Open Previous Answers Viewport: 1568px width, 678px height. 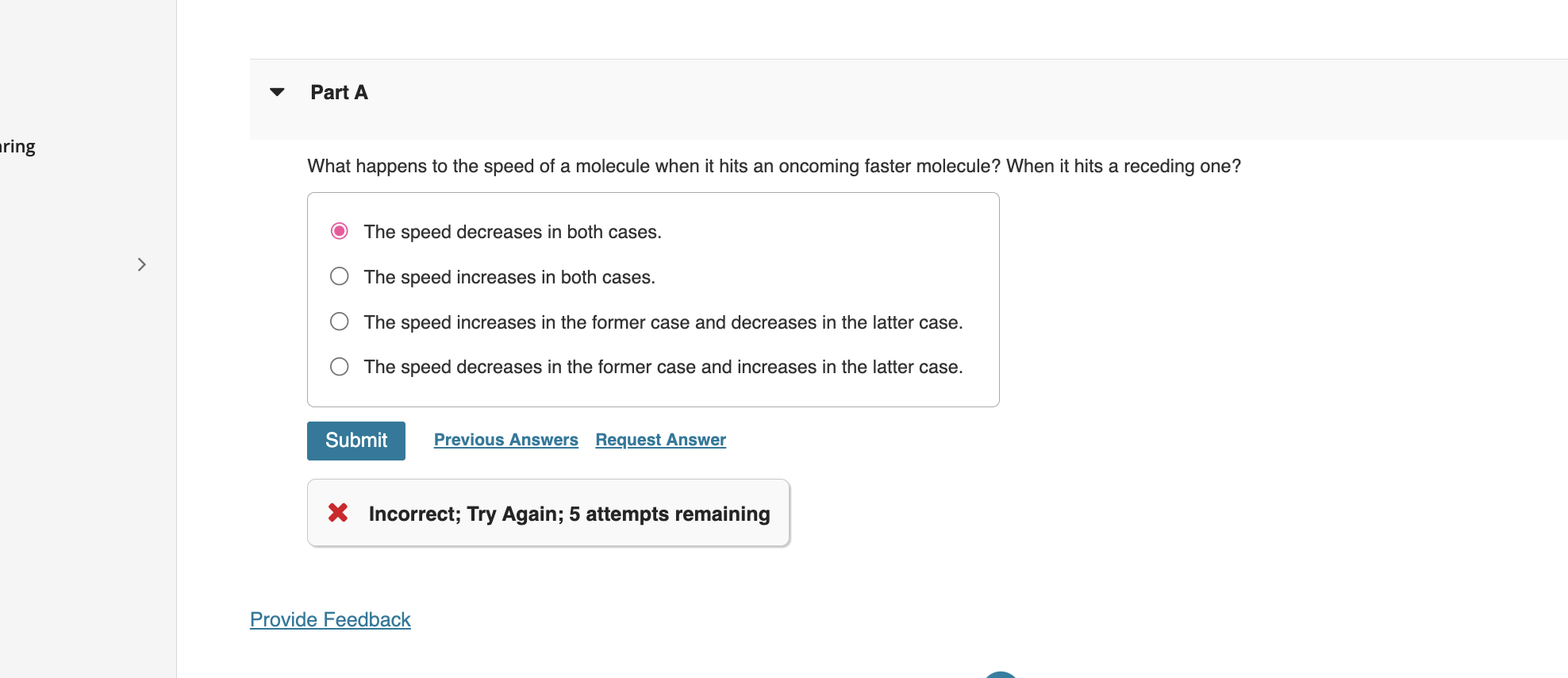click(505, 439)
